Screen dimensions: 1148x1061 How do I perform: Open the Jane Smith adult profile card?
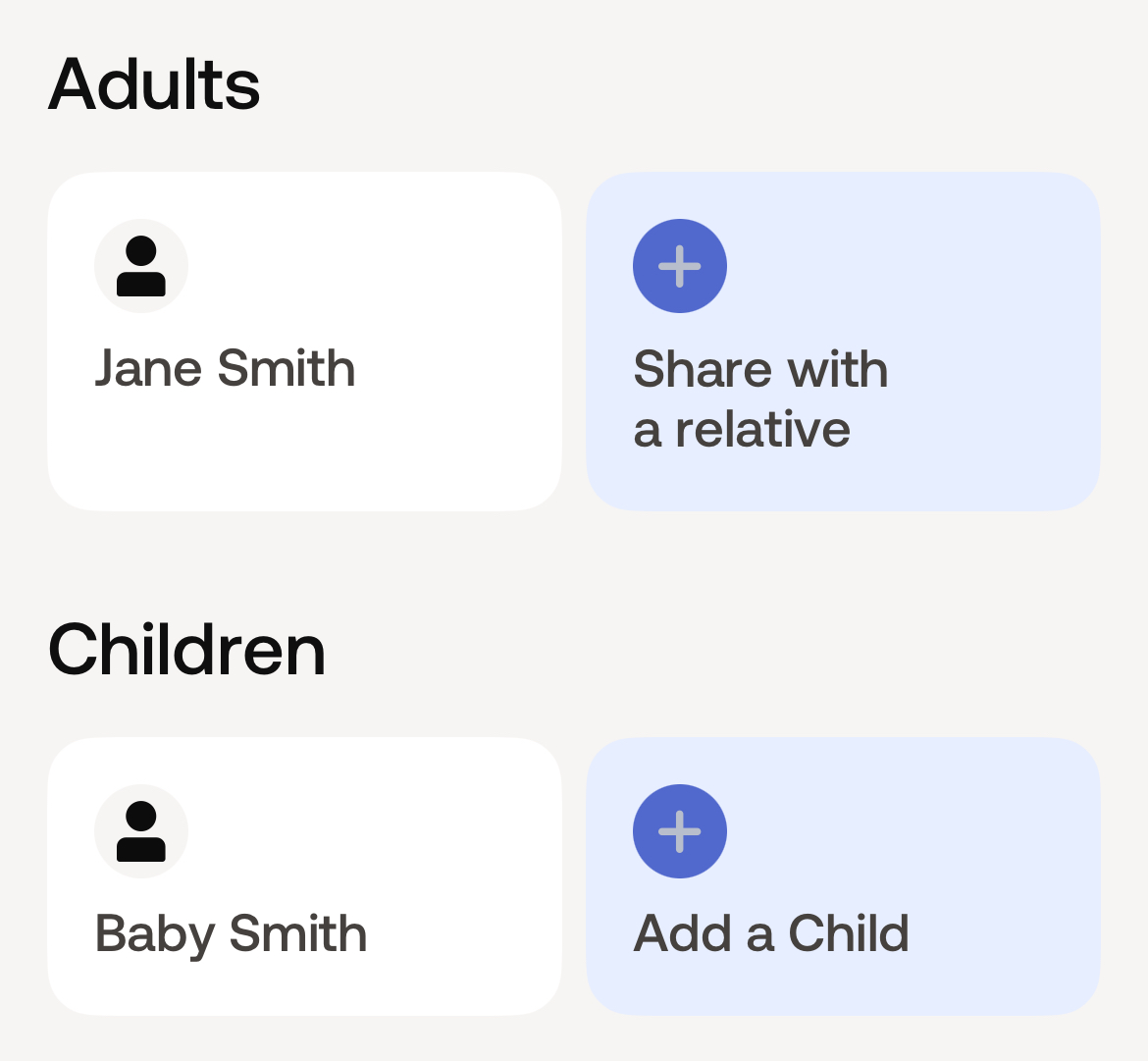click(304, 342)
